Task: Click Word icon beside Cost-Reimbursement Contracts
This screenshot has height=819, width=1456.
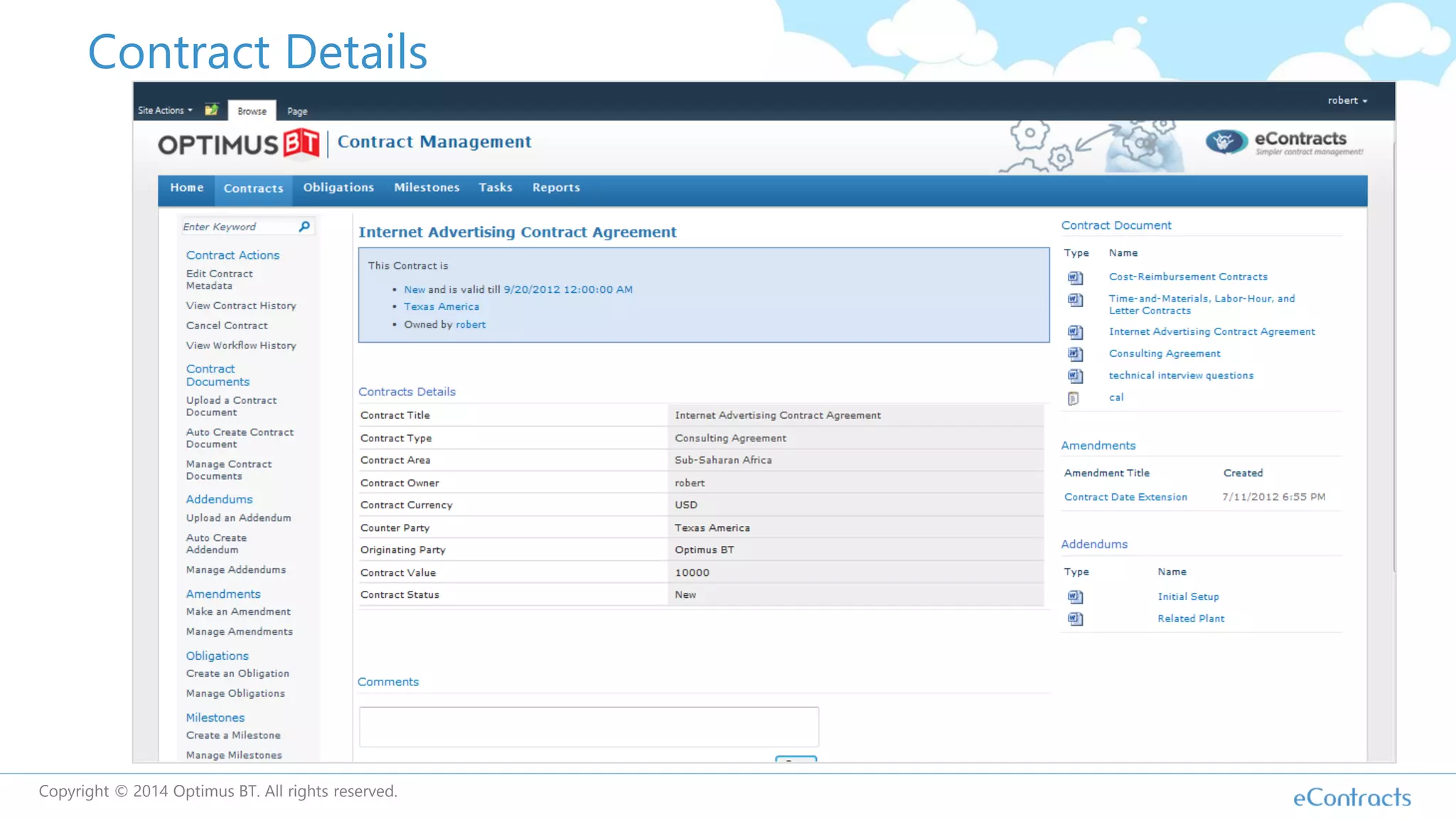Action: click(1075, 277)
